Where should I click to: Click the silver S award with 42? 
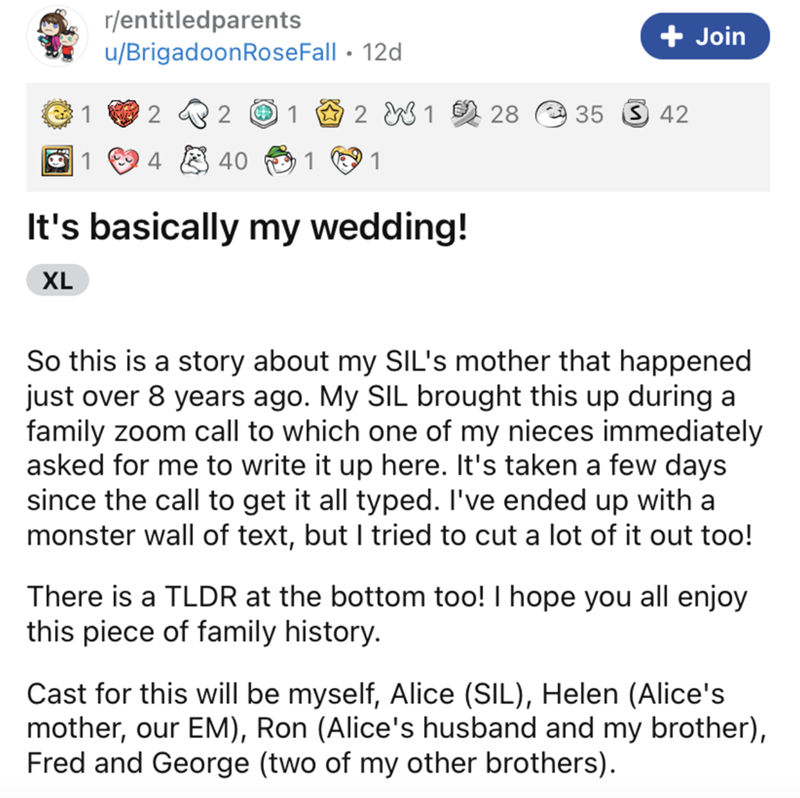pyautogui.click(x=637, y=114)
